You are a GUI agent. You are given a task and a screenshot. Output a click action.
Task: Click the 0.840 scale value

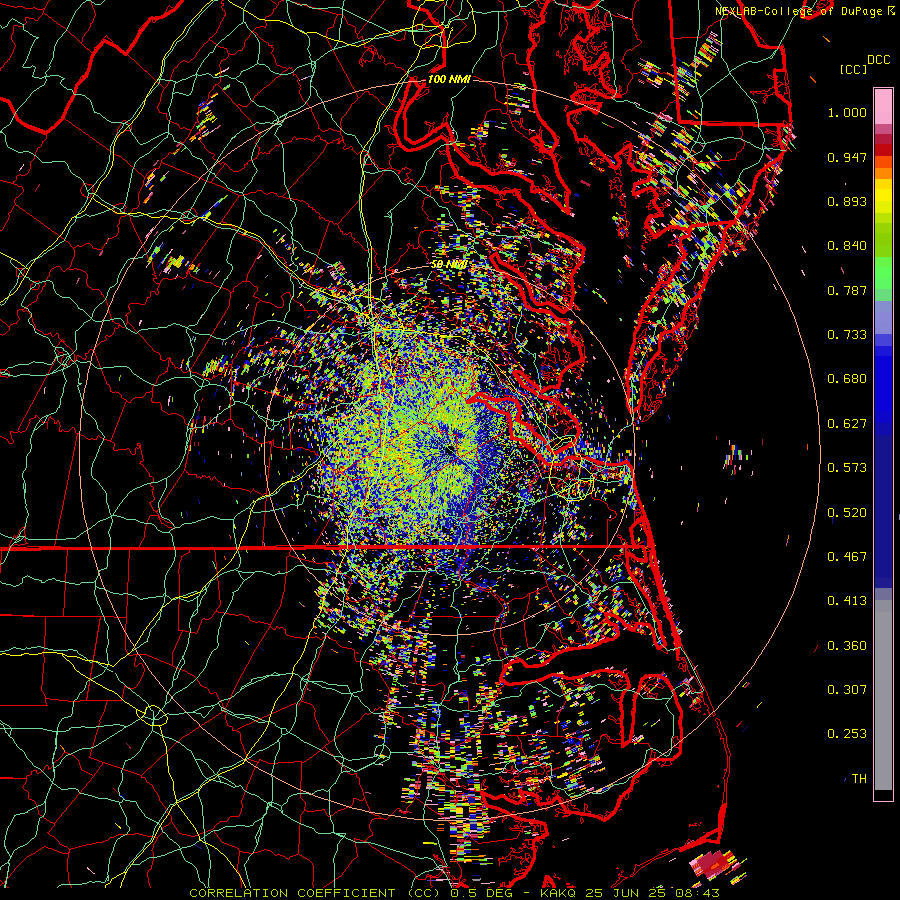point(847,246)
